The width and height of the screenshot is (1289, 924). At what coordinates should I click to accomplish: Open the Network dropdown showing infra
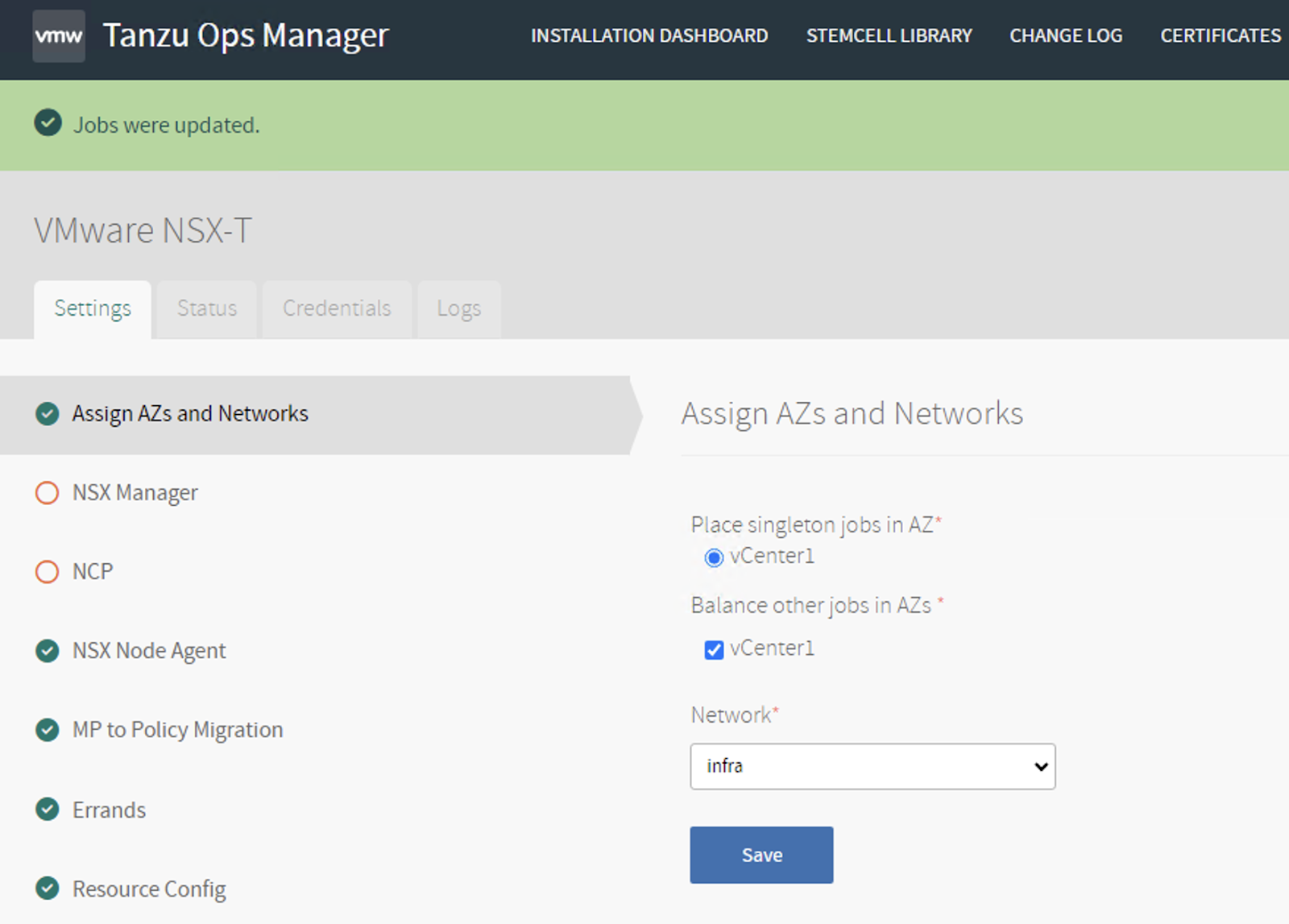click(872, 766)
